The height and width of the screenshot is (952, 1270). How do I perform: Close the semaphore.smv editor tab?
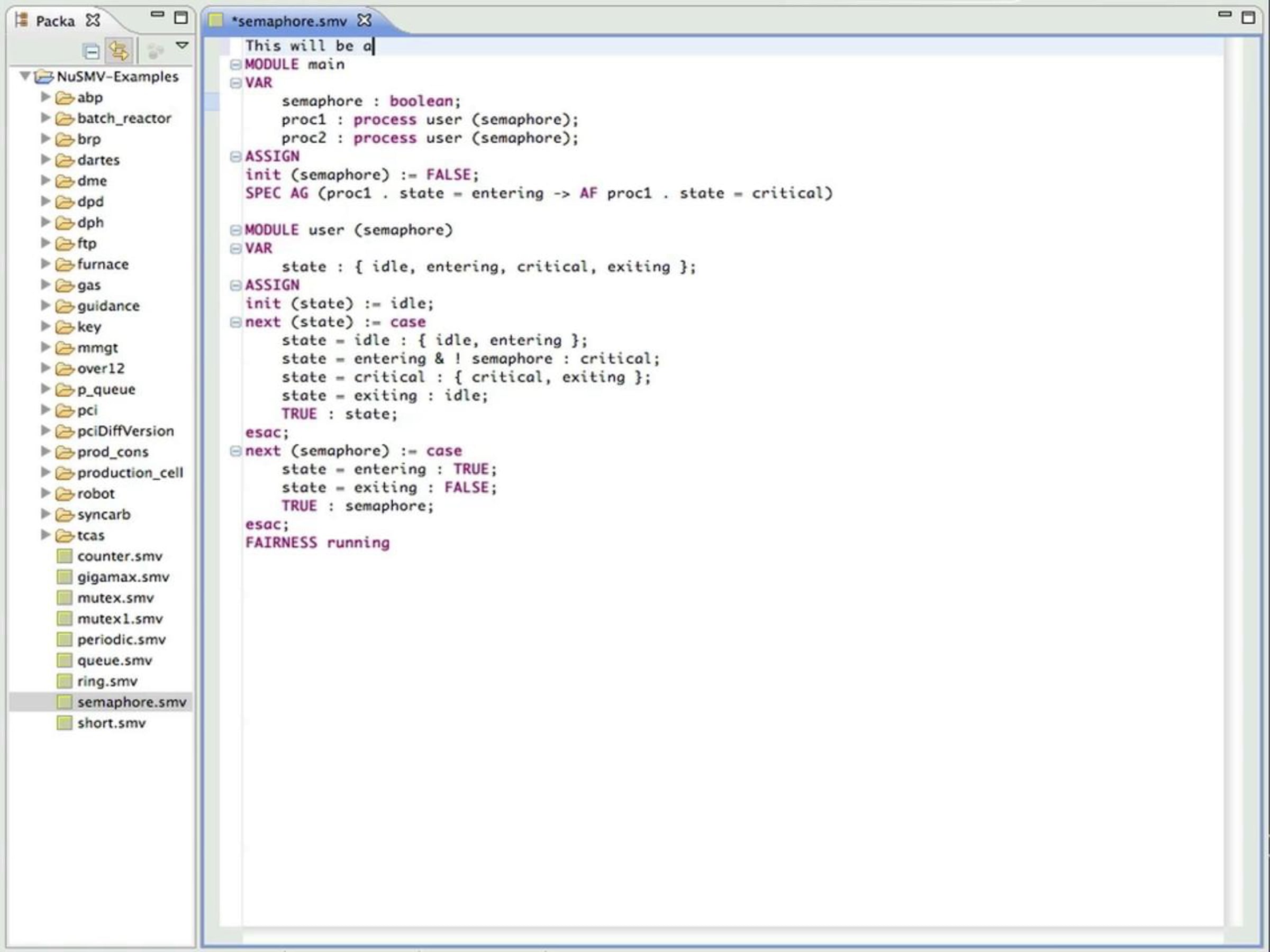point(365,21)
